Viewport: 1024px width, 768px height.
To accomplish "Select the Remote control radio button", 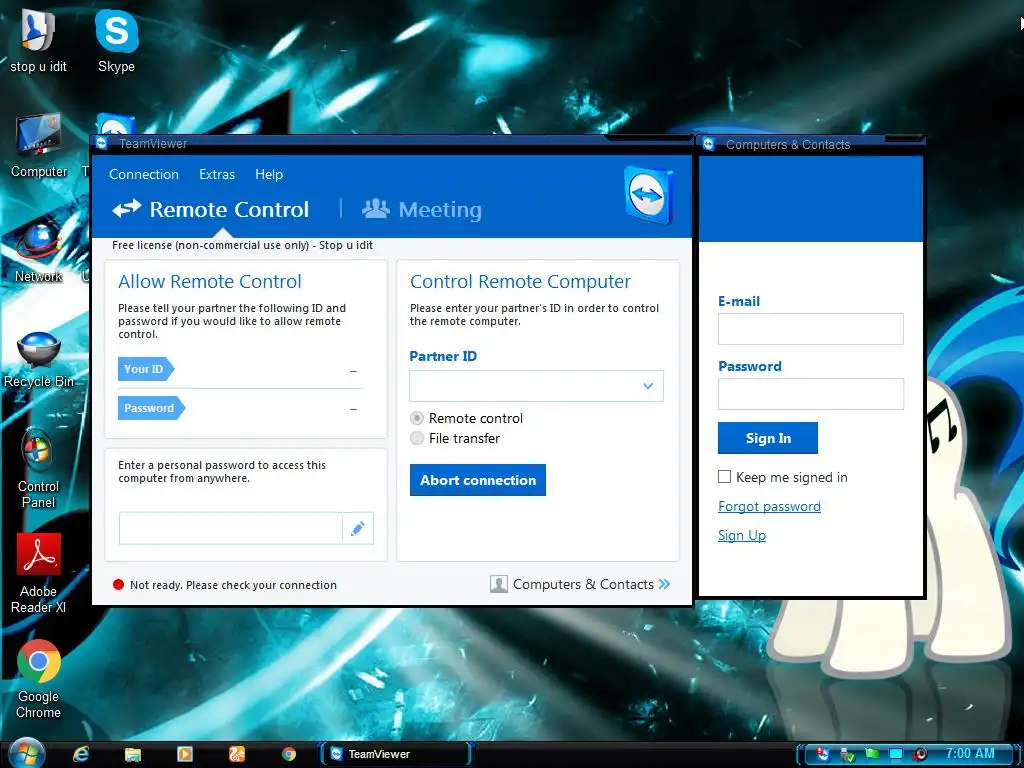I will [x=417, y=418].
